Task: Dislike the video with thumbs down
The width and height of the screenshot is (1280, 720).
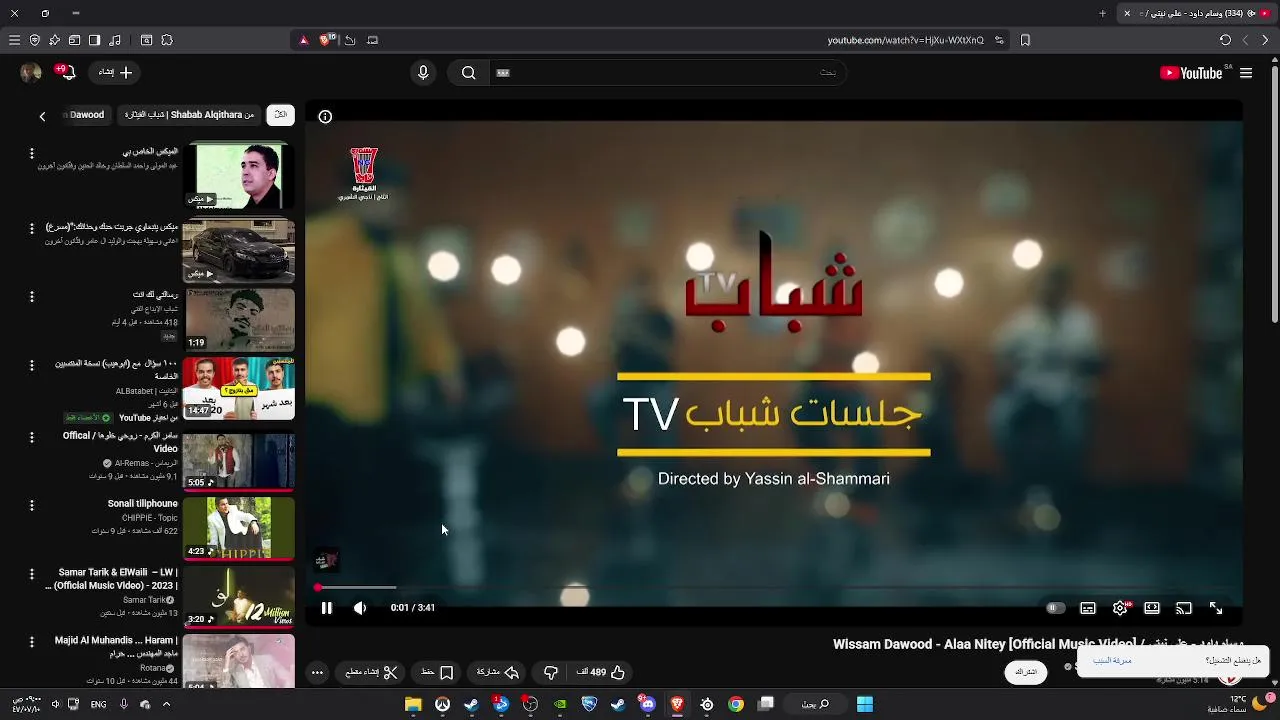Action: [x=550, y=673]
